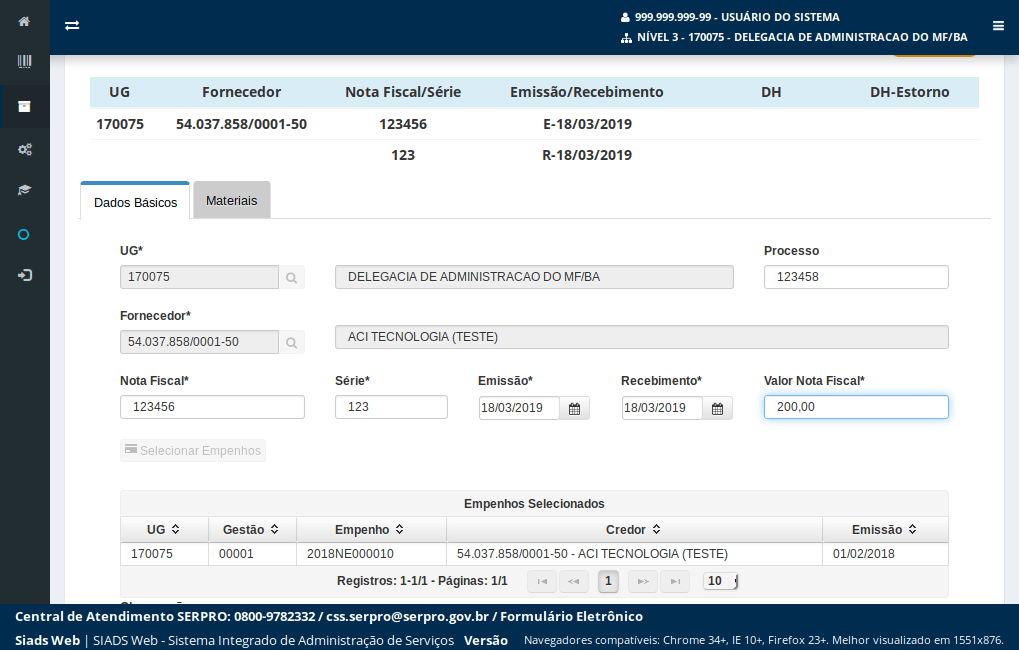
Task: Open the gears settings sidebar icon
Action: click(x=24, y=150)
